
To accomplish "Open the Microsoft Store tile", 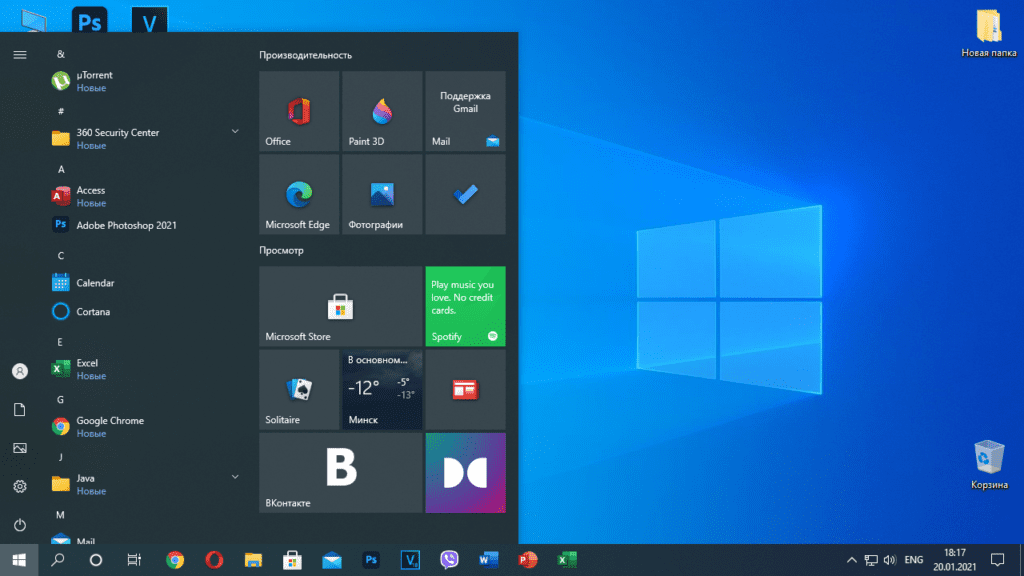I will tap(341, 306).
